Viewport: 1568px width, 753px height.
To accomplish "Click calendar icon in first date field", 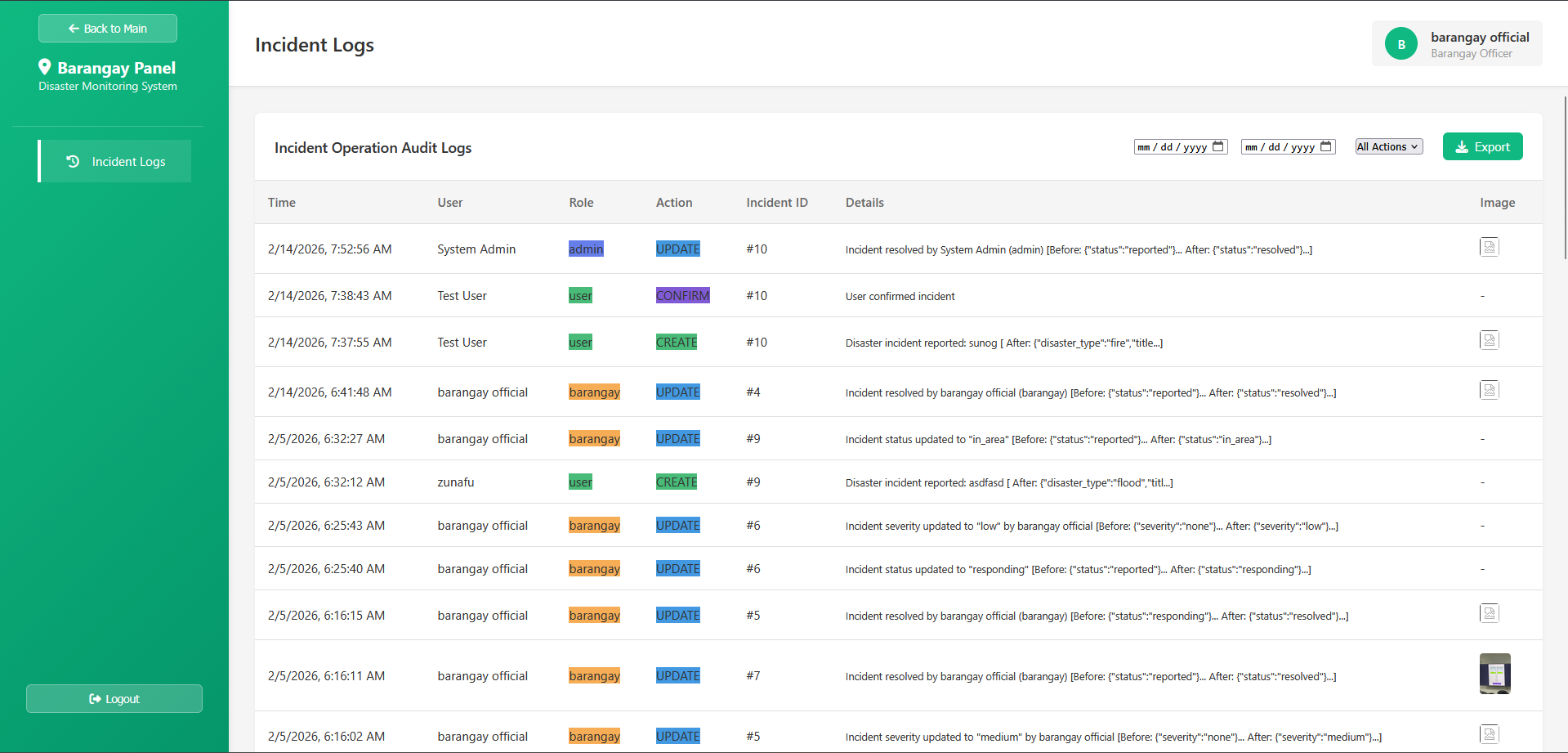I will (1217, 146).
